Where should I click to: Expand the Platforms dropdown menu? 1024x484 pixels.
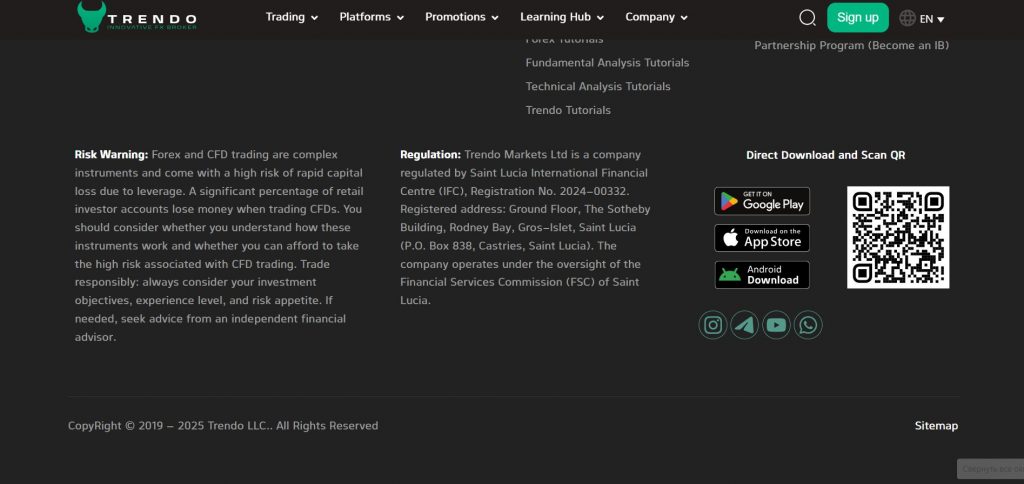coord(372,17)
